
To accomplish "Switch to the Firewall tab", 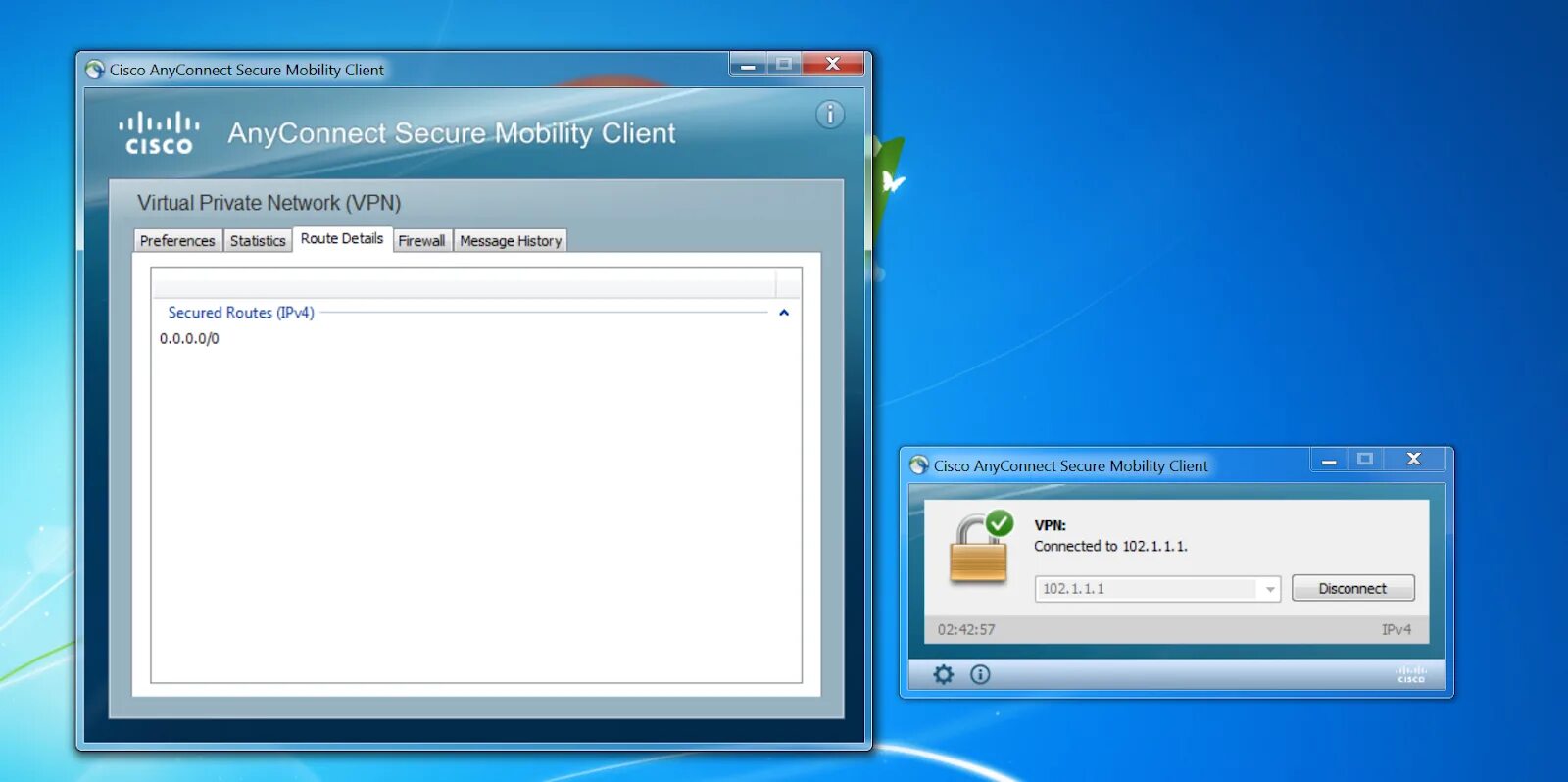I will (x=421, y=240).
